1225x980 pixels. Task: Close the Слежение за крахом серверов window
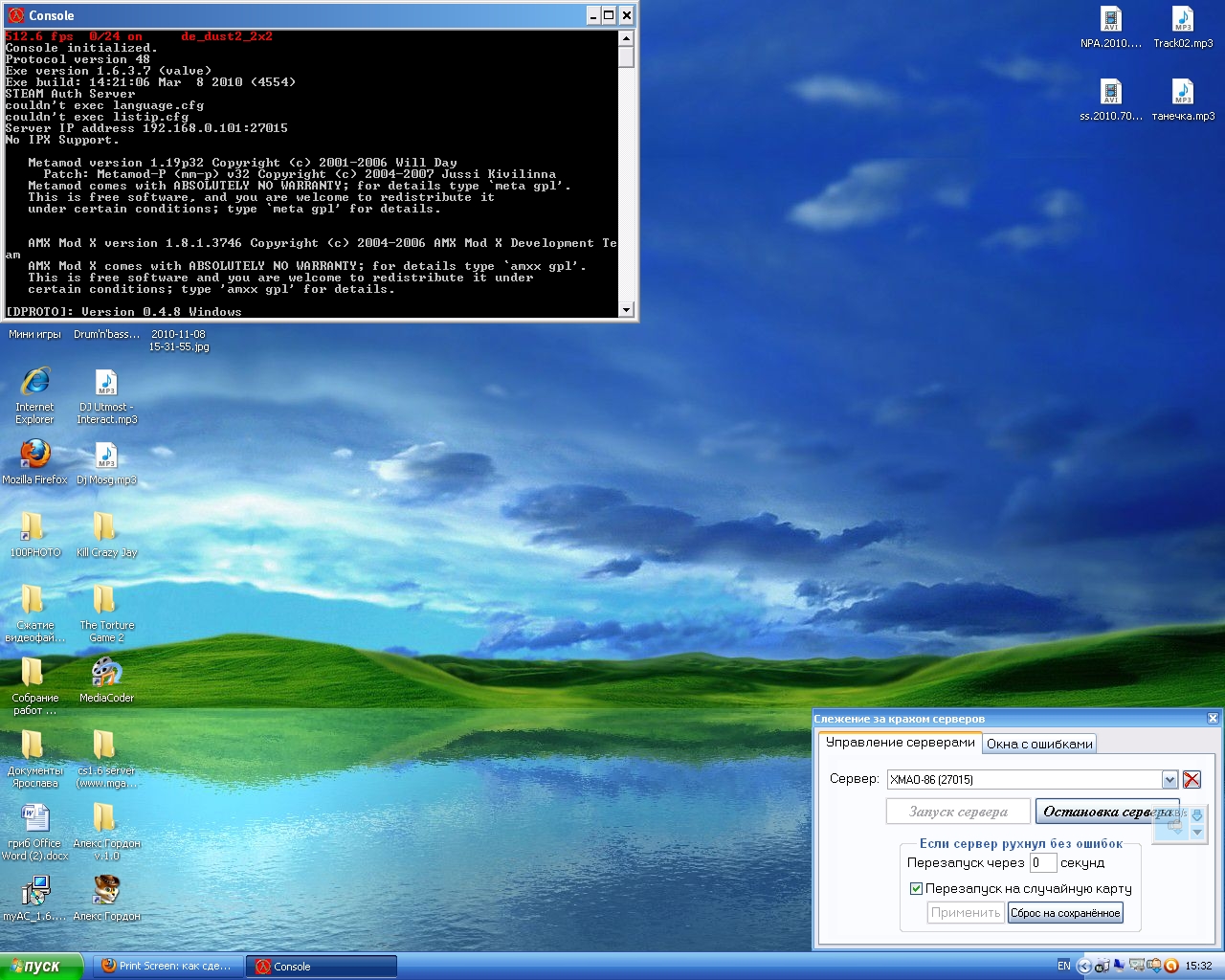[x=1213, y=719]
